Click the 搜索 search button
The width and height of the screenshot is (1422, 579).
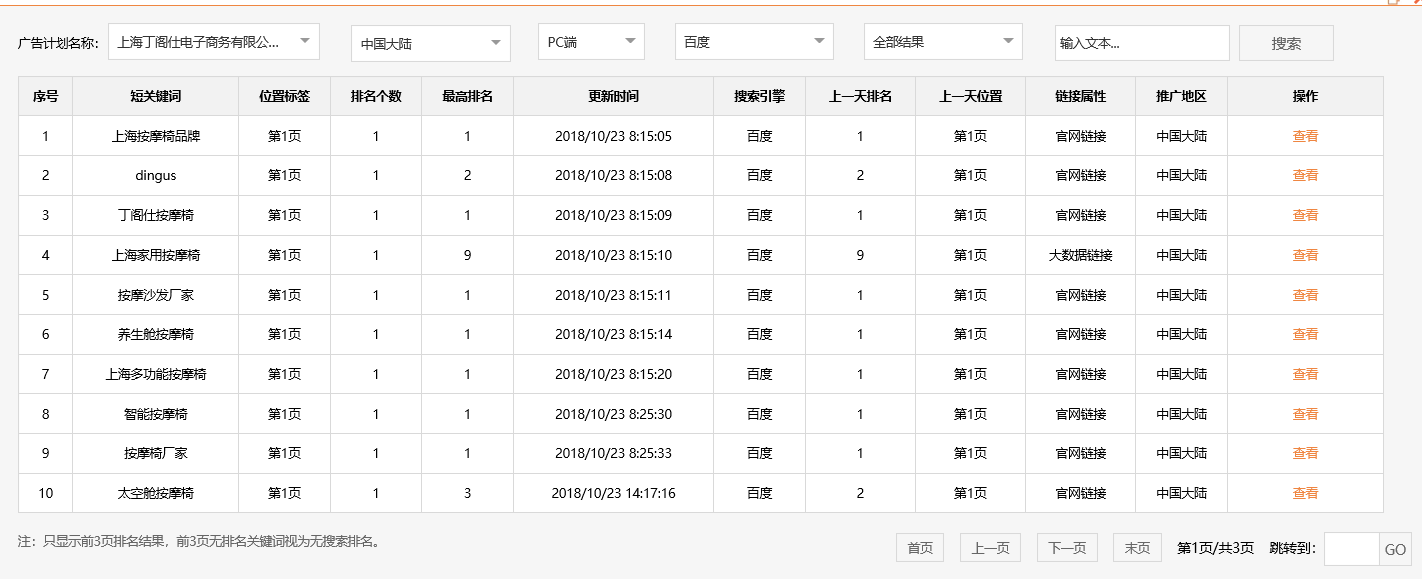coord(1286,42)
